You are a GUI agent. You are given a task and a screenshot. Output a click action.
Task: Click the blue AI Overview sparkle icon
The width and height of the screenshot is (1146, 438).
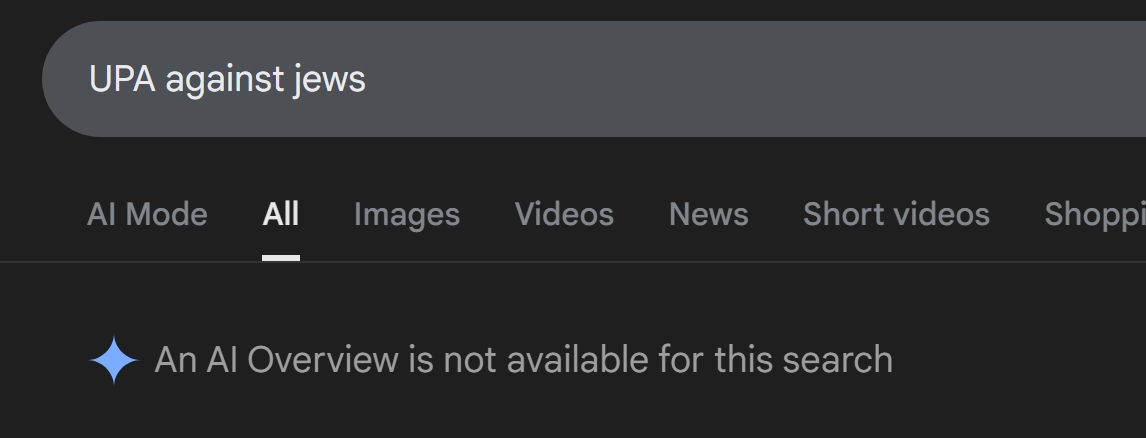point(114,360)
